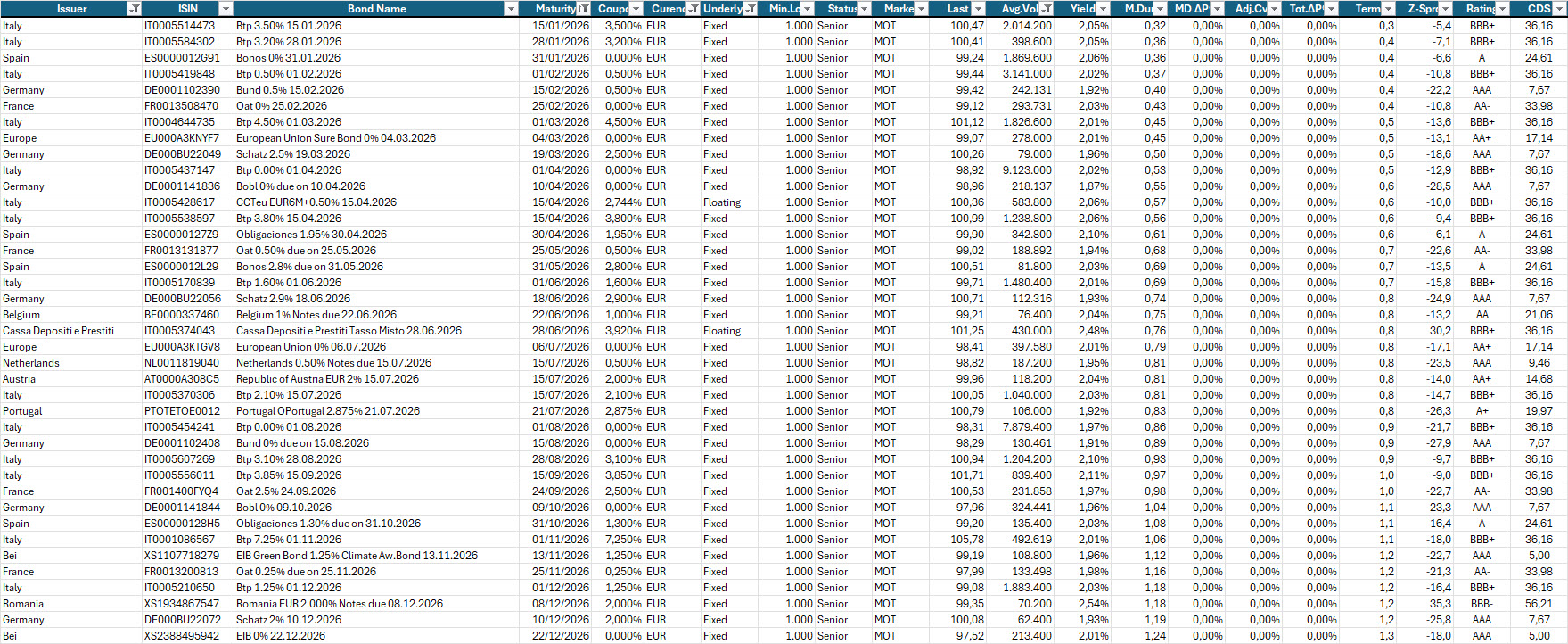Select the Romania issuer cell
The height and width of the screenshot is (644, 1568).
click(x=23, y=604)
